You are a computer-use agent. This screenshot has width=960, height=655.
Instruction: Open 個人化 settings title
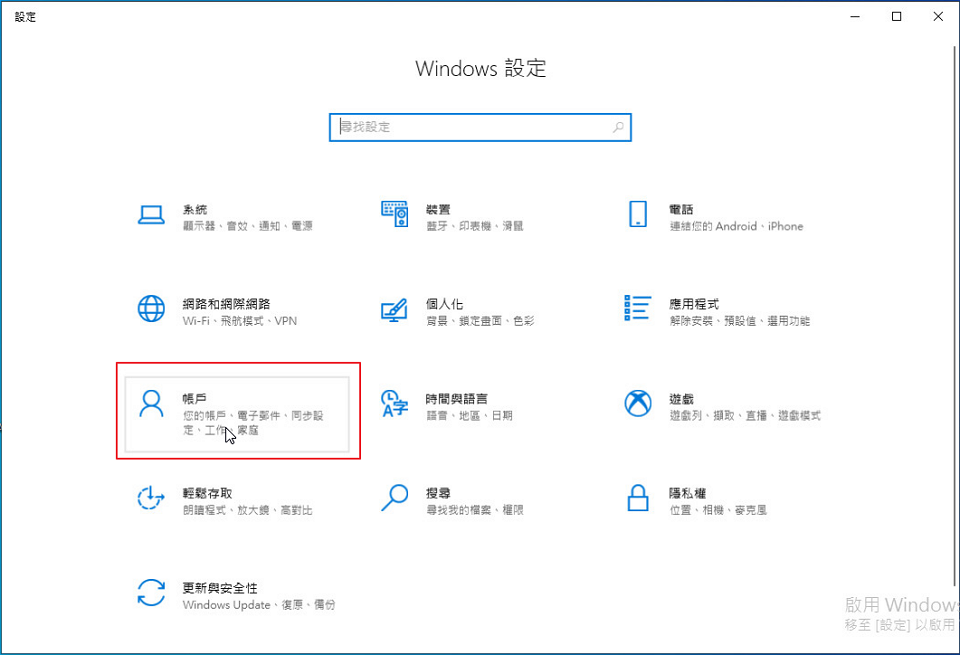[444, 304]
